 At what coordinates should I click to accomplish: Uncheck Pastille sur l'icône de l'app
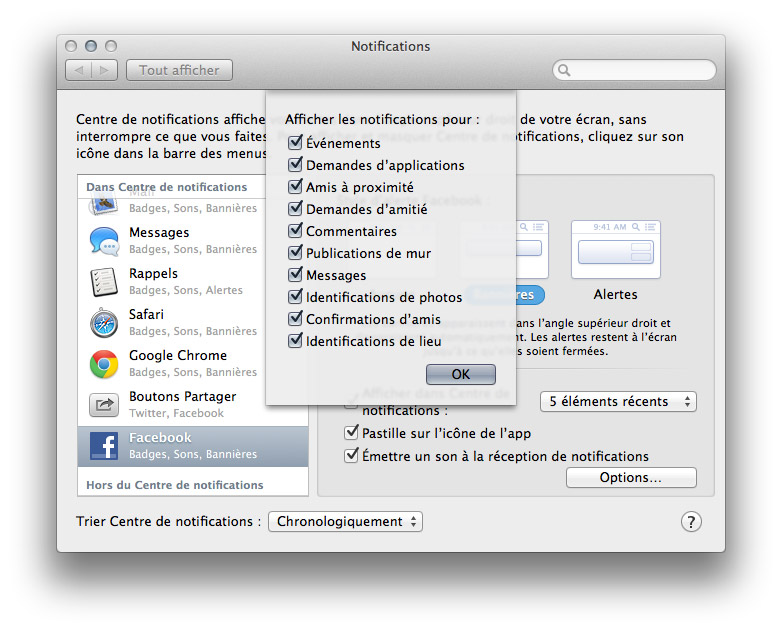tap(351, 433)
